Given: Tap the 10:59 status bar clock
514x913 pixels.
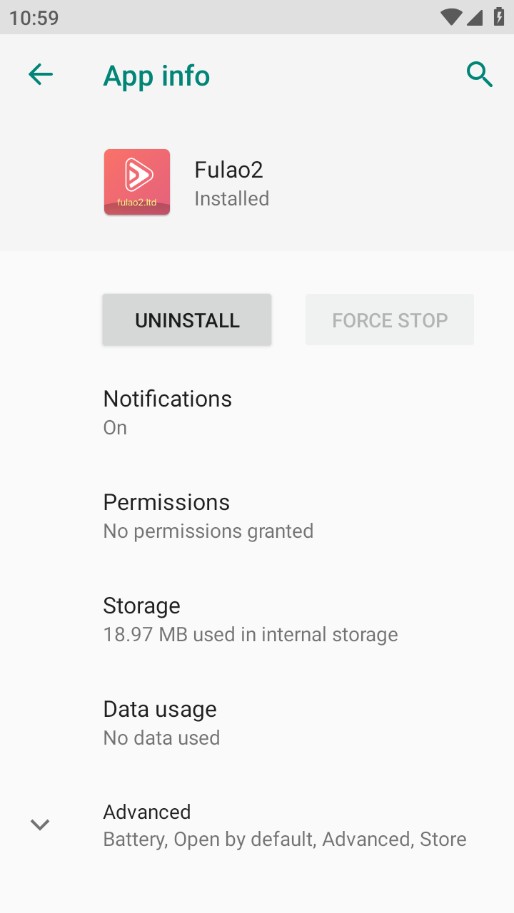Looking at the screenshot, I should pyautogui.click(x=34, y=17).
